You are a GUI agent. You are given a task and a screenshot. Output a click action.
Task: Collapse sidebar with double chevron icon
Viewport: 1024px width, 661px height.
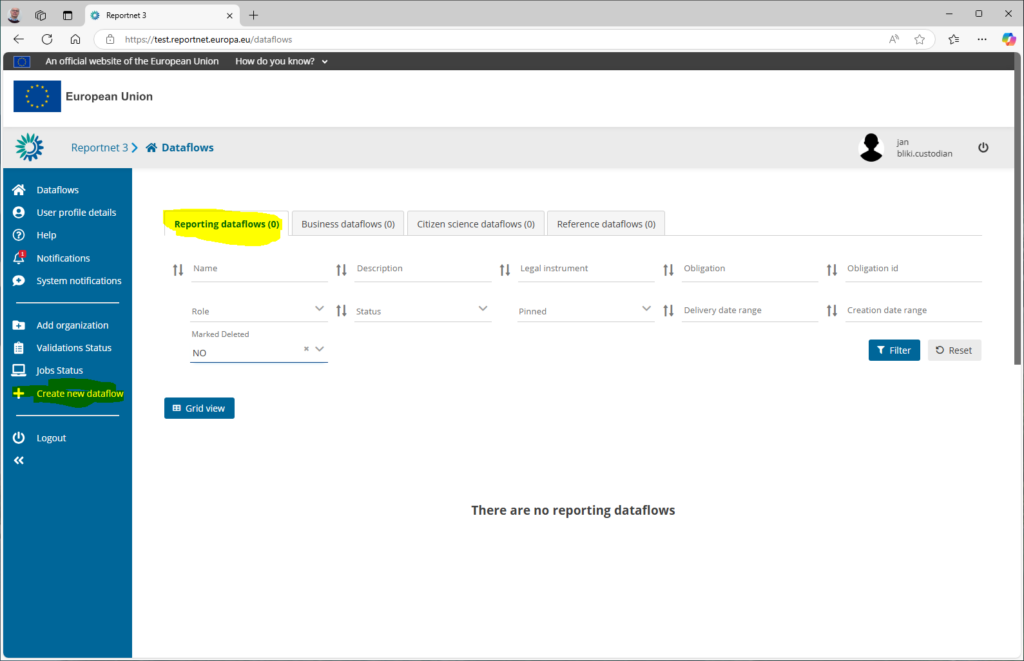pos(18,461)
